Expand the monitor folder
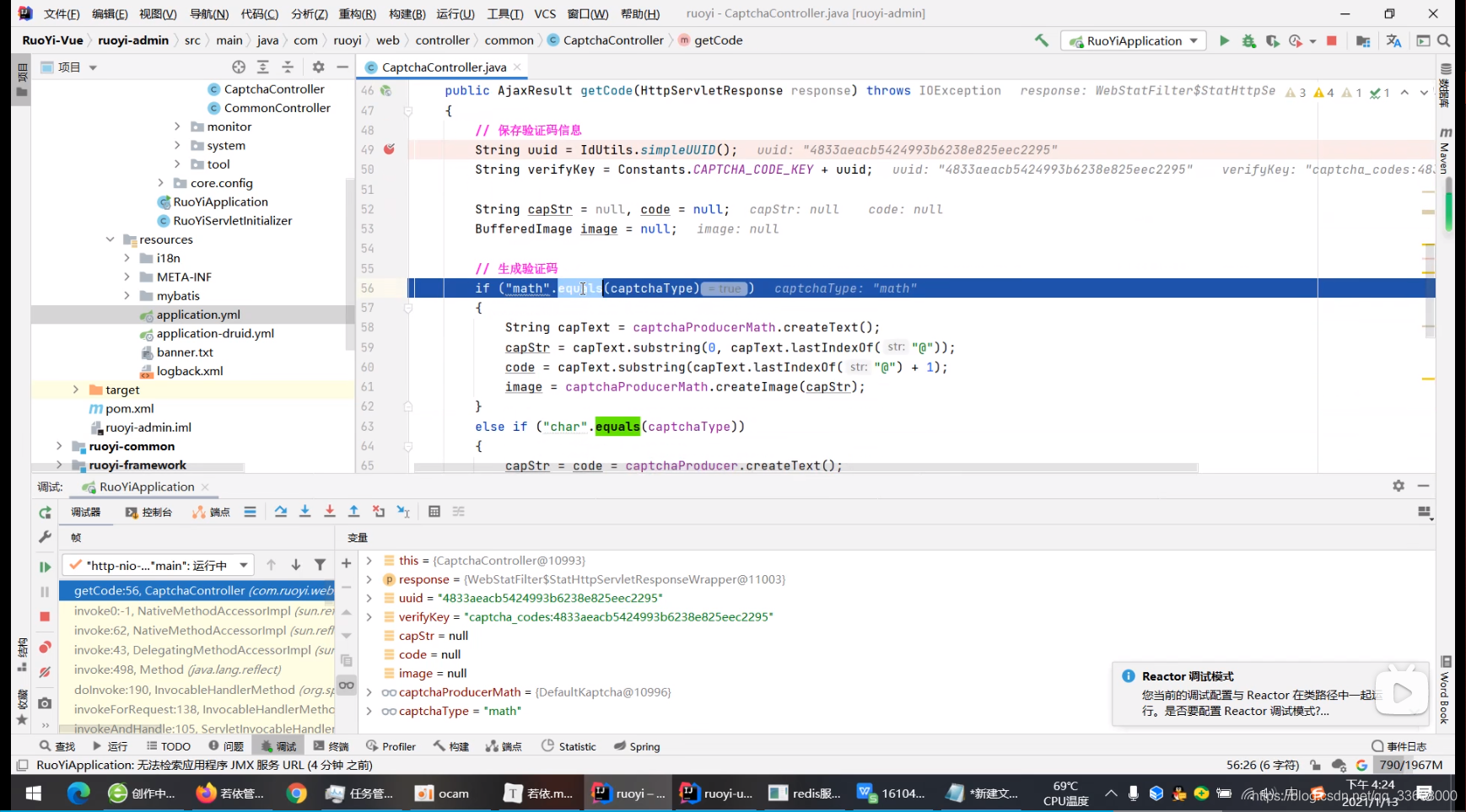Screen dimensions: 1466x812 (177, 126)
